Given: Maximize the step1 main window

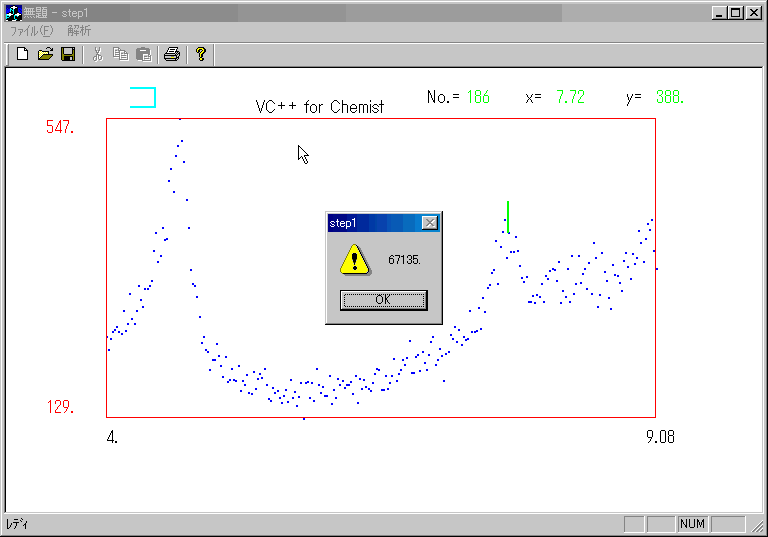Looking at the screenshot, I should coord(736,13).
